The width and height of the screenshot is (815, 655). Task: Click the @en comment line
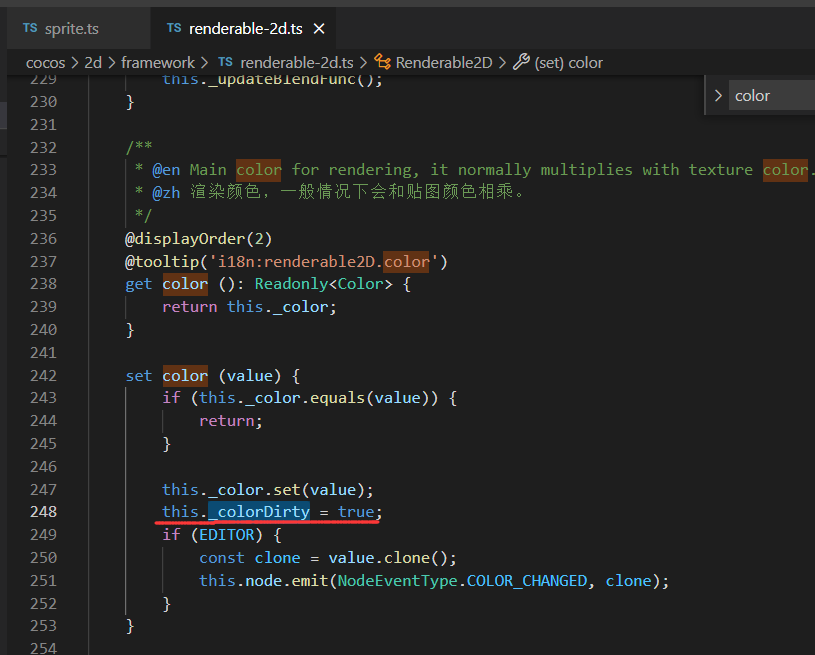[x=473, y=170]
